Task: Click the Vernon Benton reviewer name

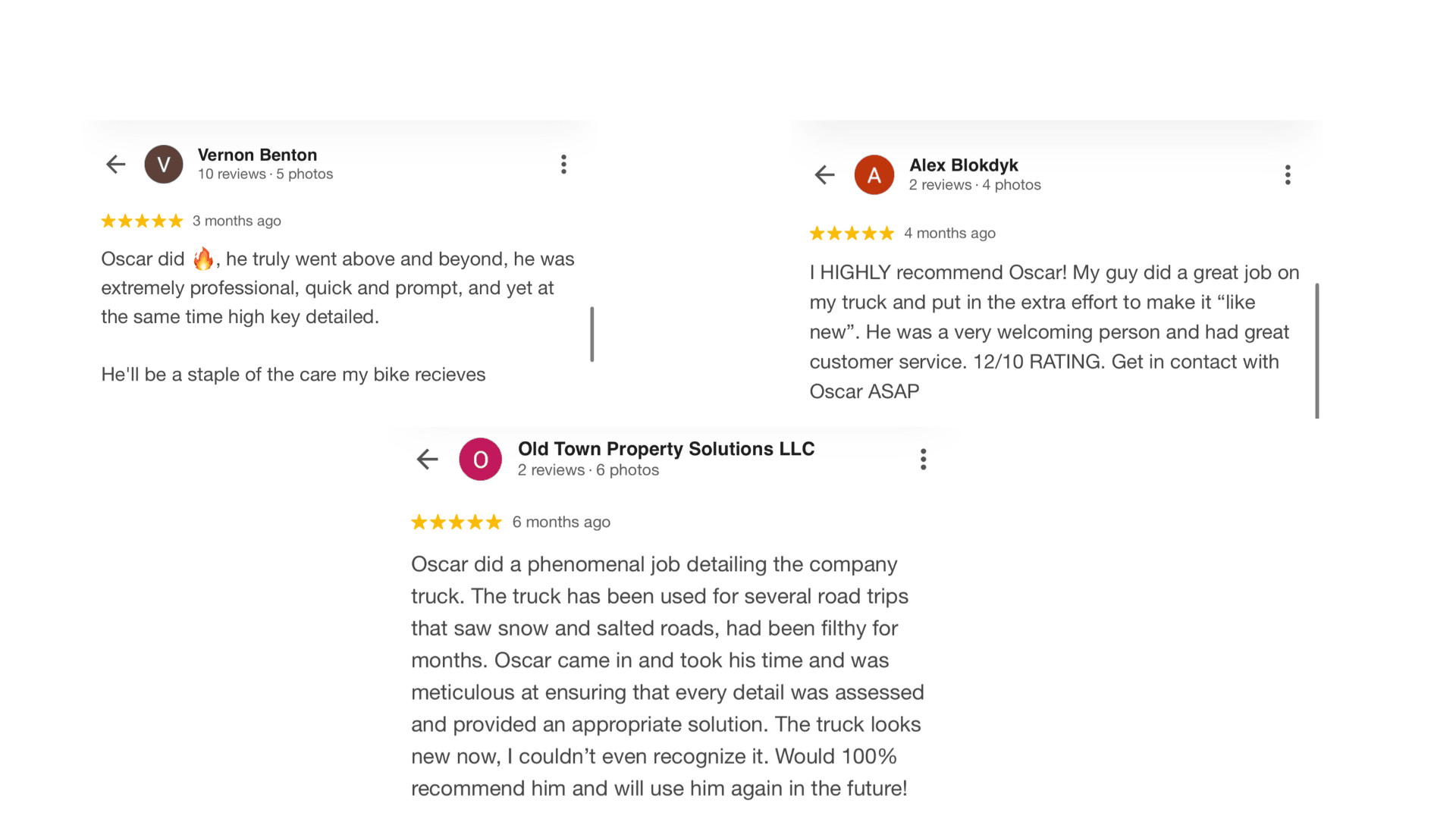Action: (257, 155)
